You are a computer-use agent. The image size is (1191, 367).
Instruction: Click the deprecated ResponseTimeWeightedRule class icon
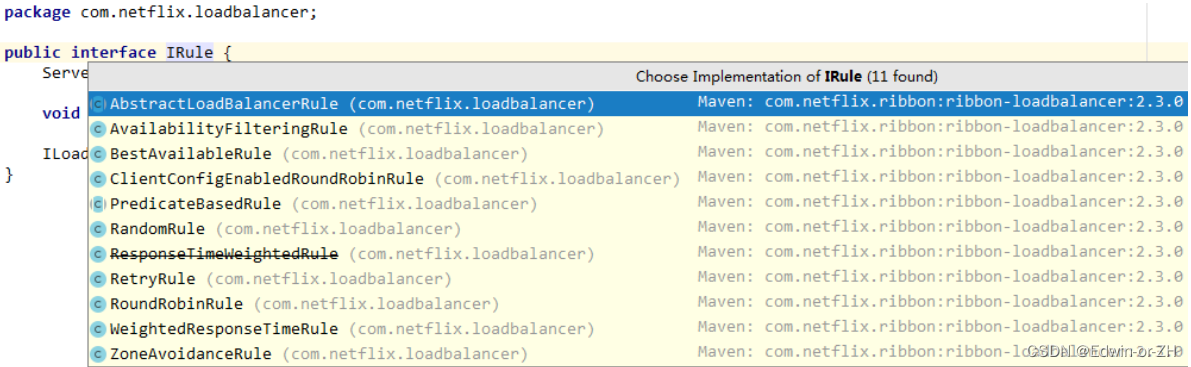coord(97,254)
